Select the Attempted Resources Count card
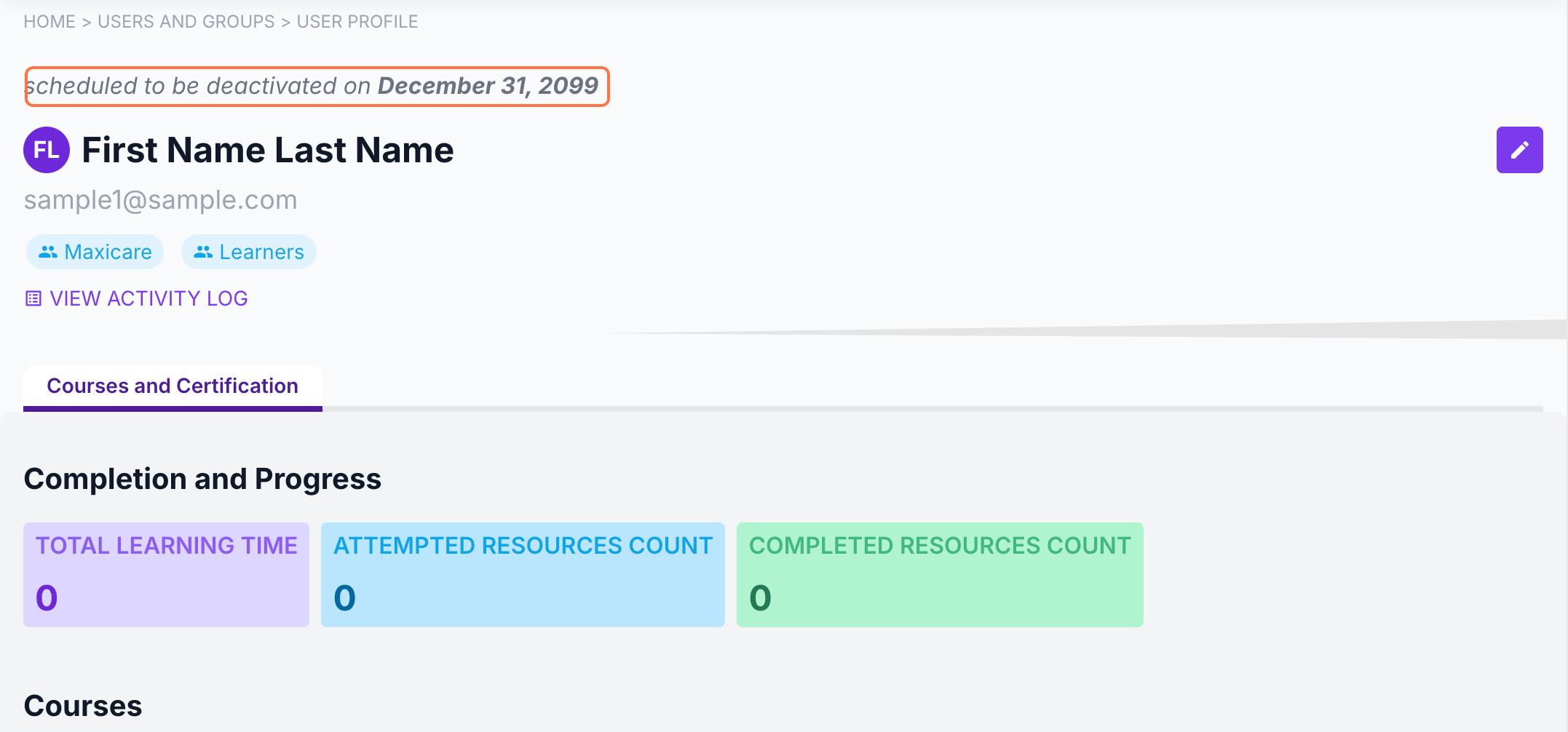The height and width of the screenshot is (732, 1568). pos(523,574)
